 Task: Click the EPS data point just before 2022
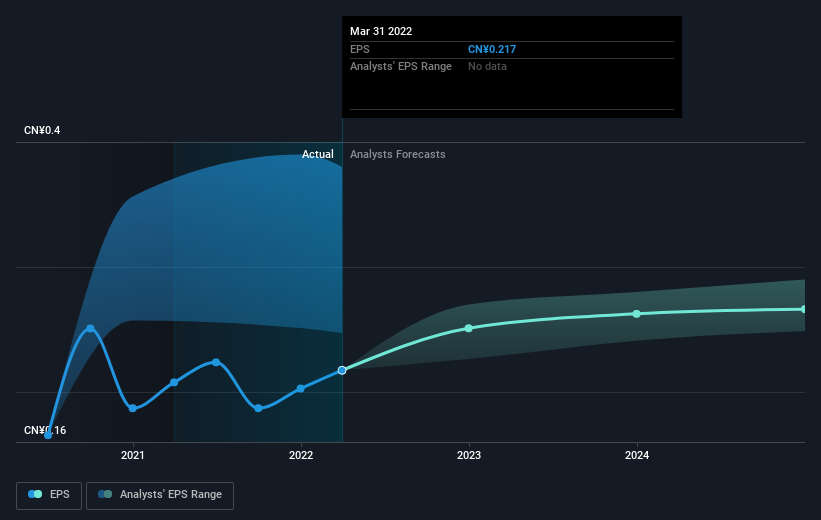pyautogui.click(x=301, y=389)
